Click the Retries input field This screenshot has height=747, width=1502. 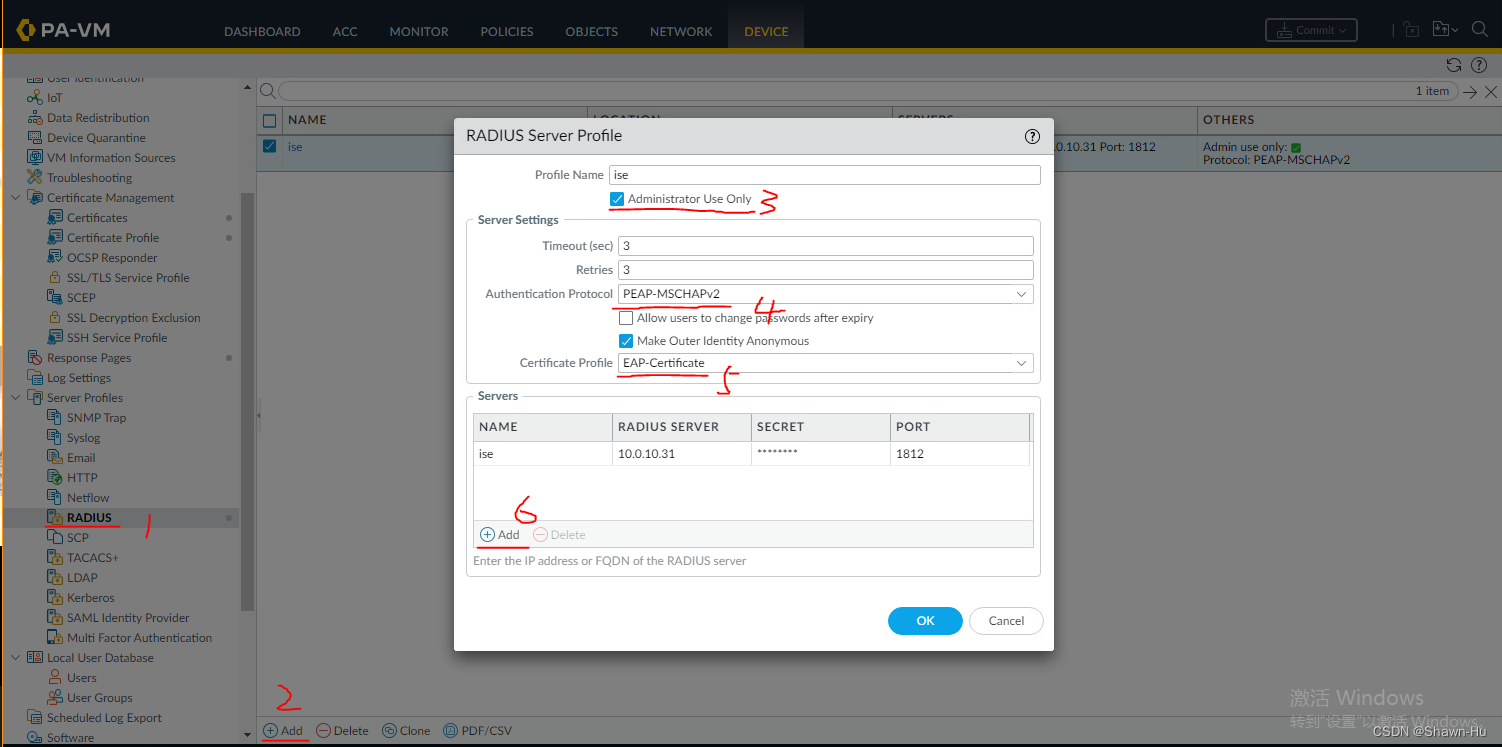pyautogui.click(x=826, y=270)
